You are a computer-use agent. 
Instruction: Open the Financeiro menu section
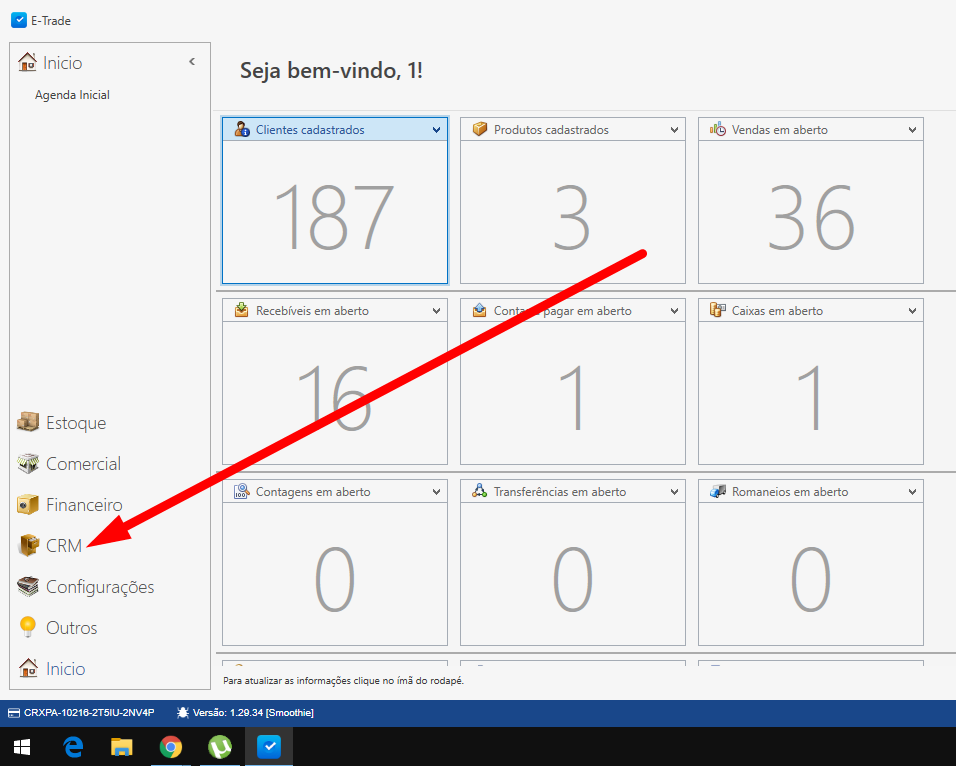click(84, 504)
